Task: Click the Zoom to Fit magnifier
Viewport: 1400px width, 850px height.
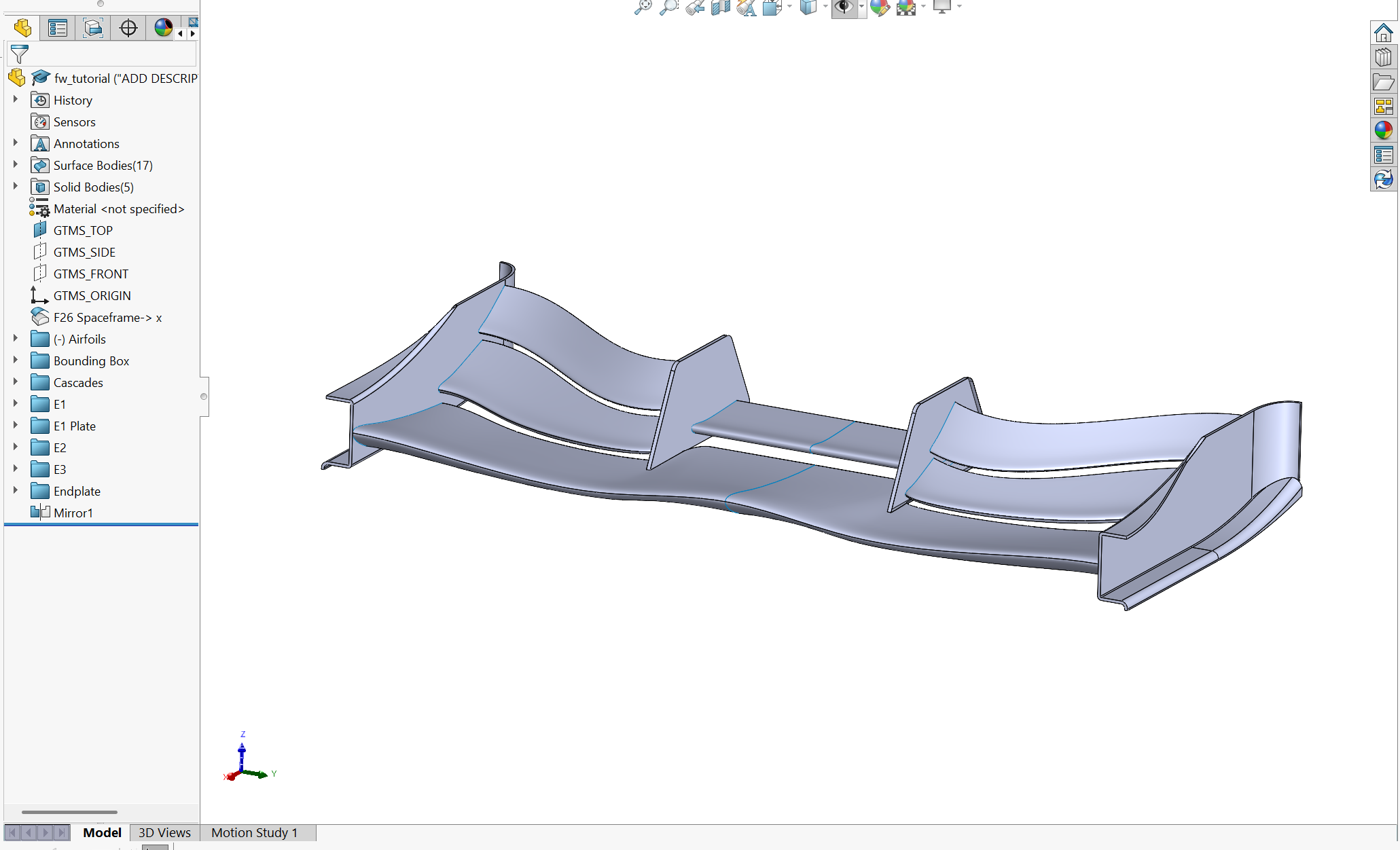Action: [642, 7]
